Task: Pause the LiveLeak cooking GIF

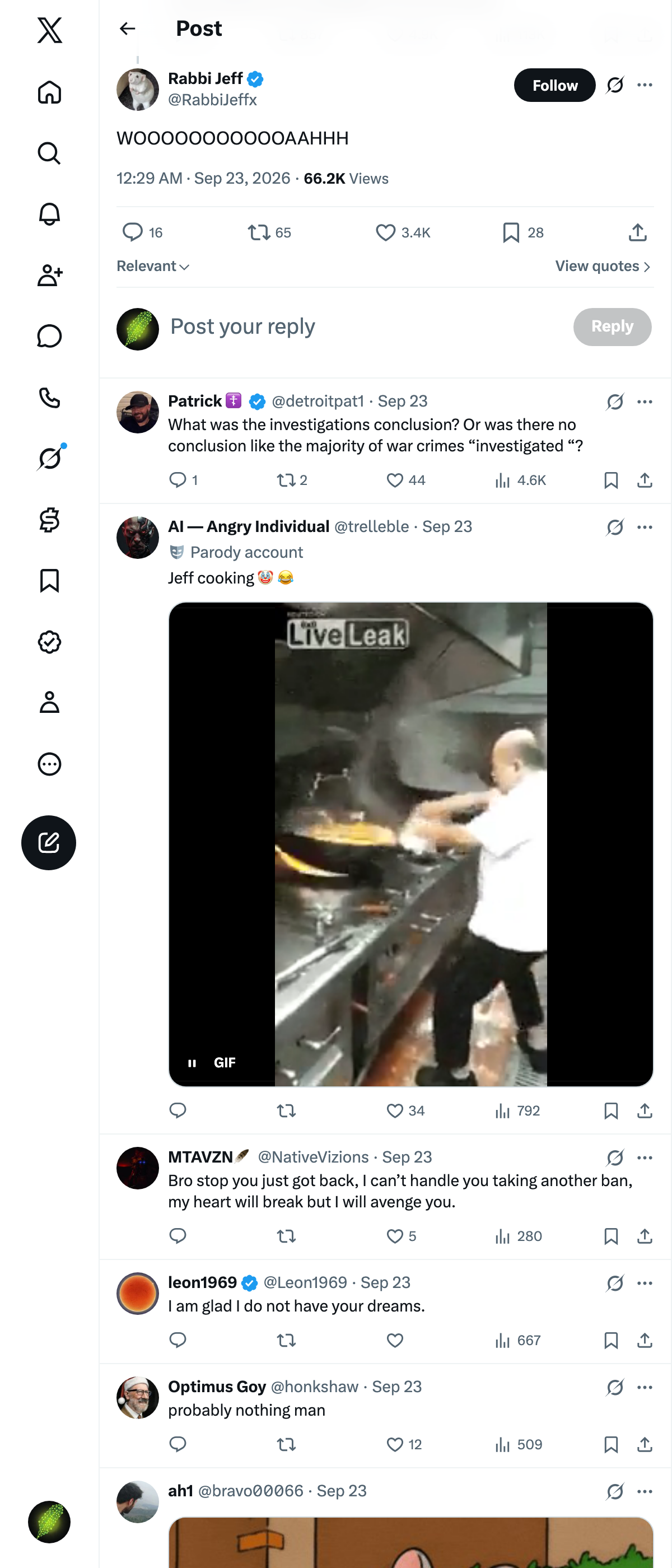Action: (x=192, y=1063)
